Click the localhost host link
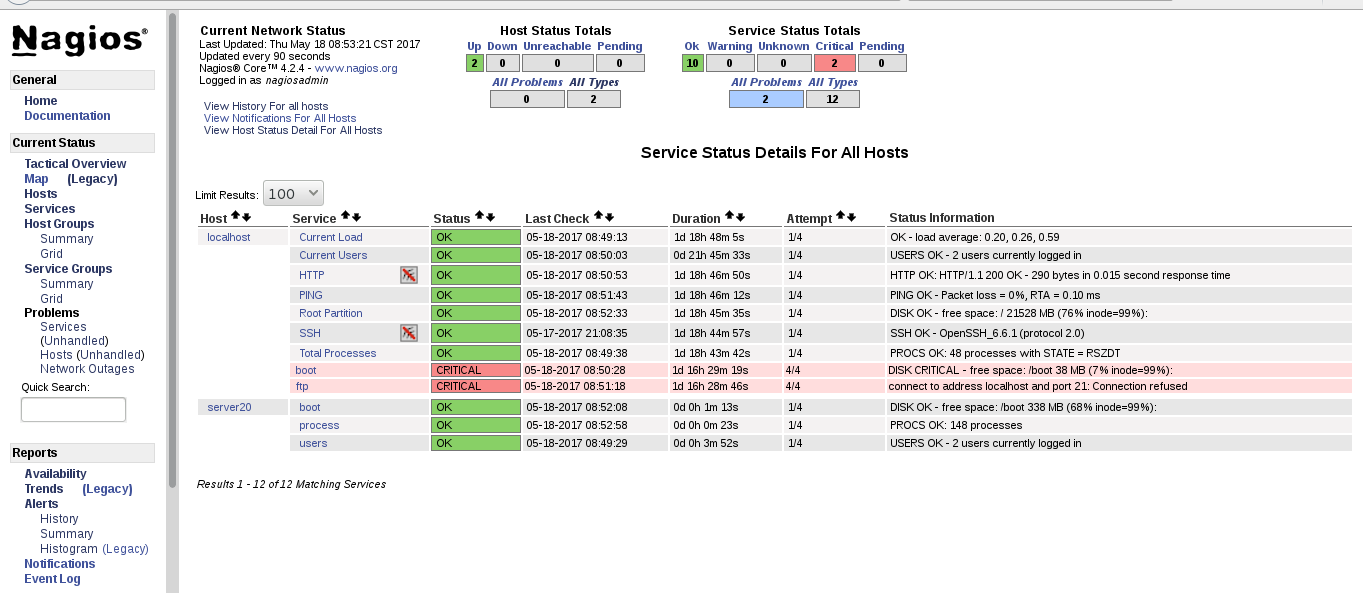The image size is (1363, 593). pyautogui.click(x=228, y=237)
